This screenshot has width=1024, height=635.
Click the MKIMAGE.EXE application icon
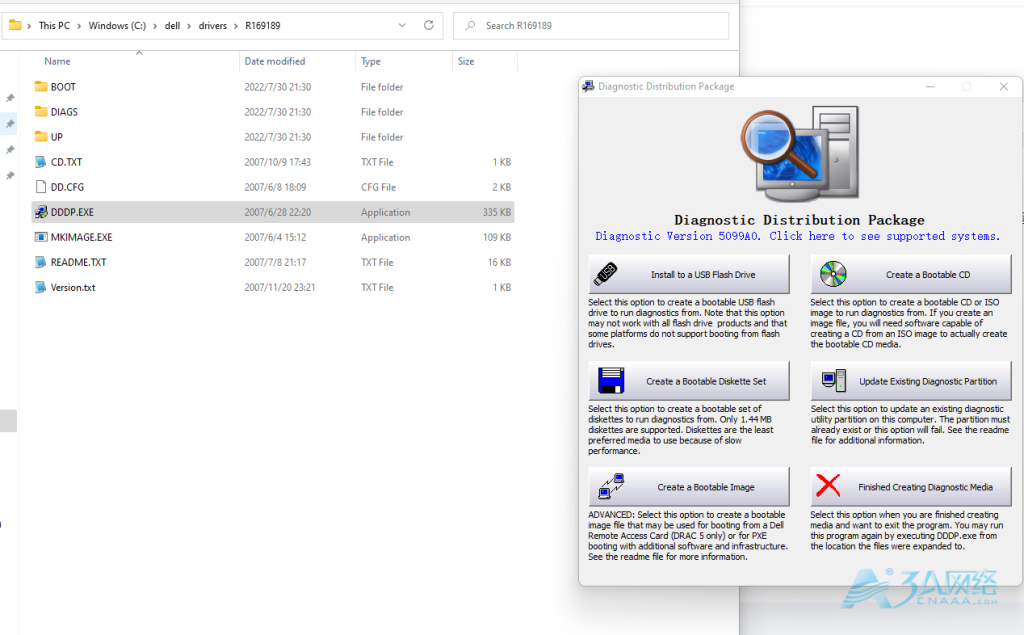click(41, 237)
